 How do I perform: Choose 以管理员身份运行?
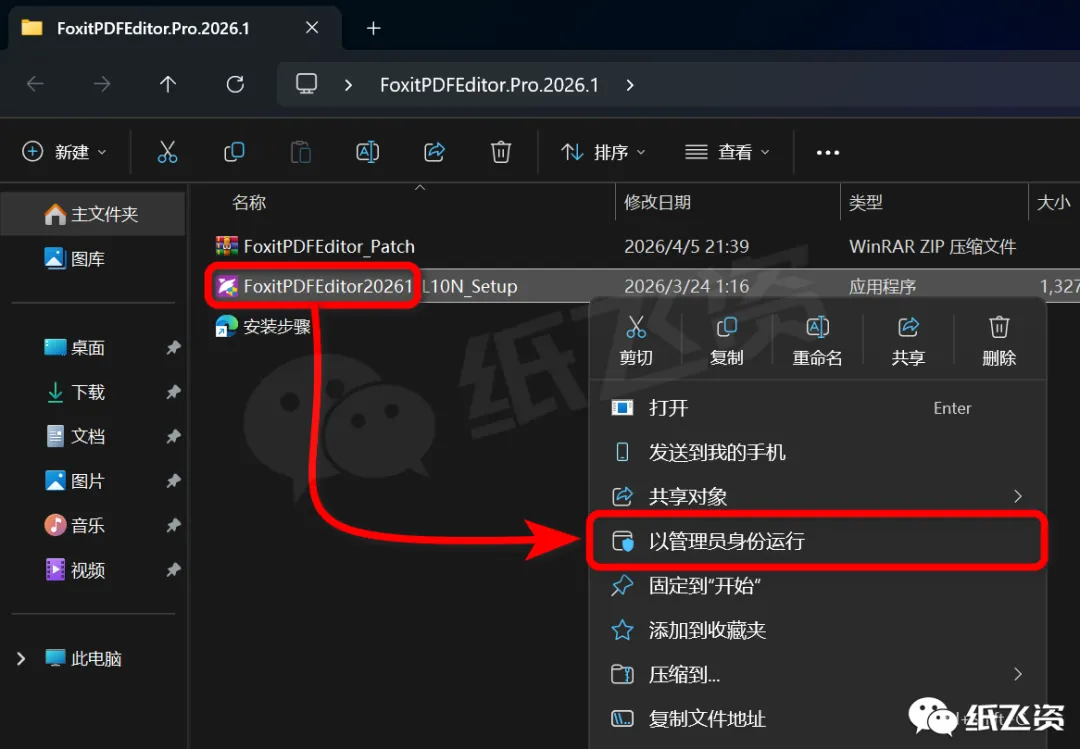818,541
